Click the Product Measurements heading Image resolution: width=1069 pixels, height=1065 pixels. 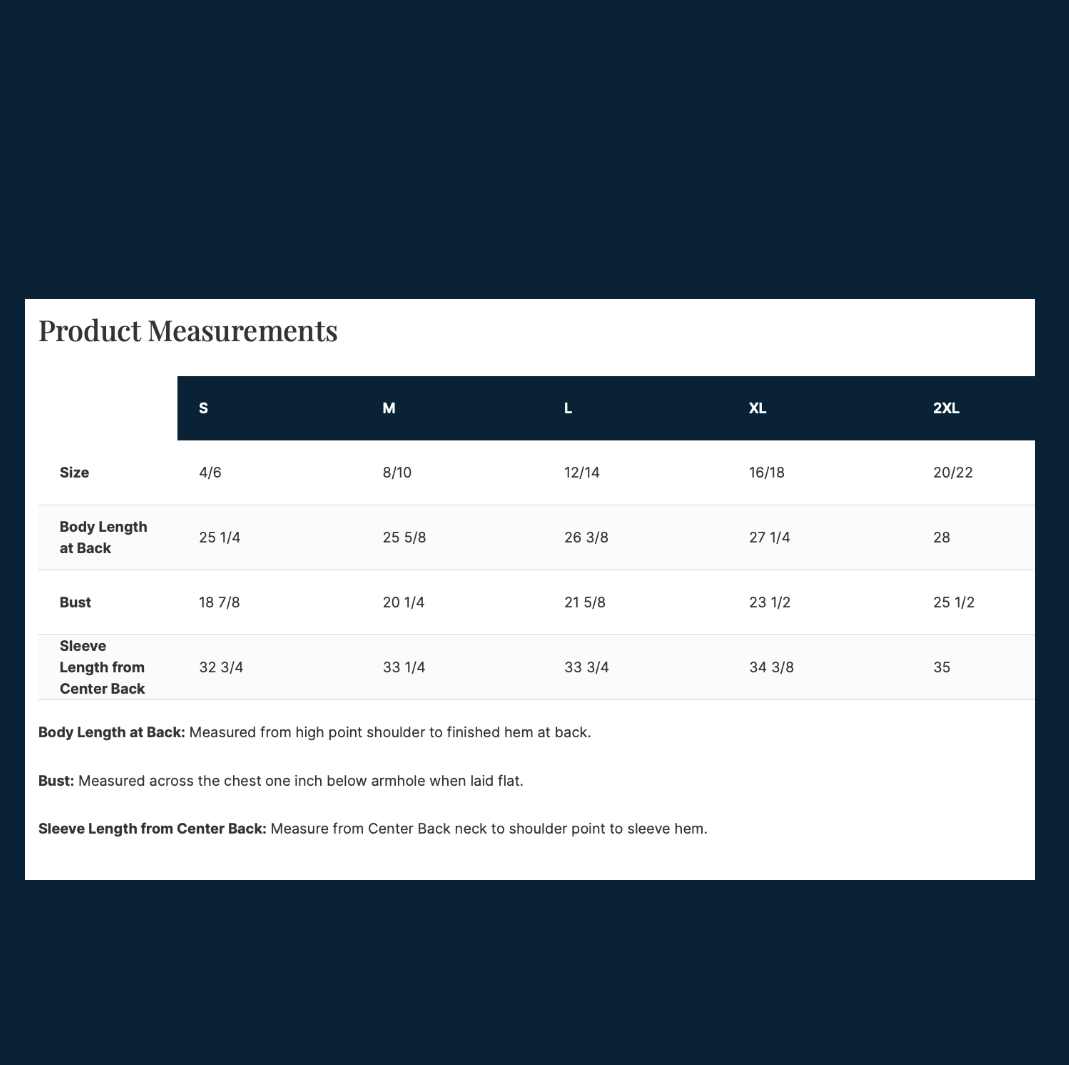tap(188, 331)
